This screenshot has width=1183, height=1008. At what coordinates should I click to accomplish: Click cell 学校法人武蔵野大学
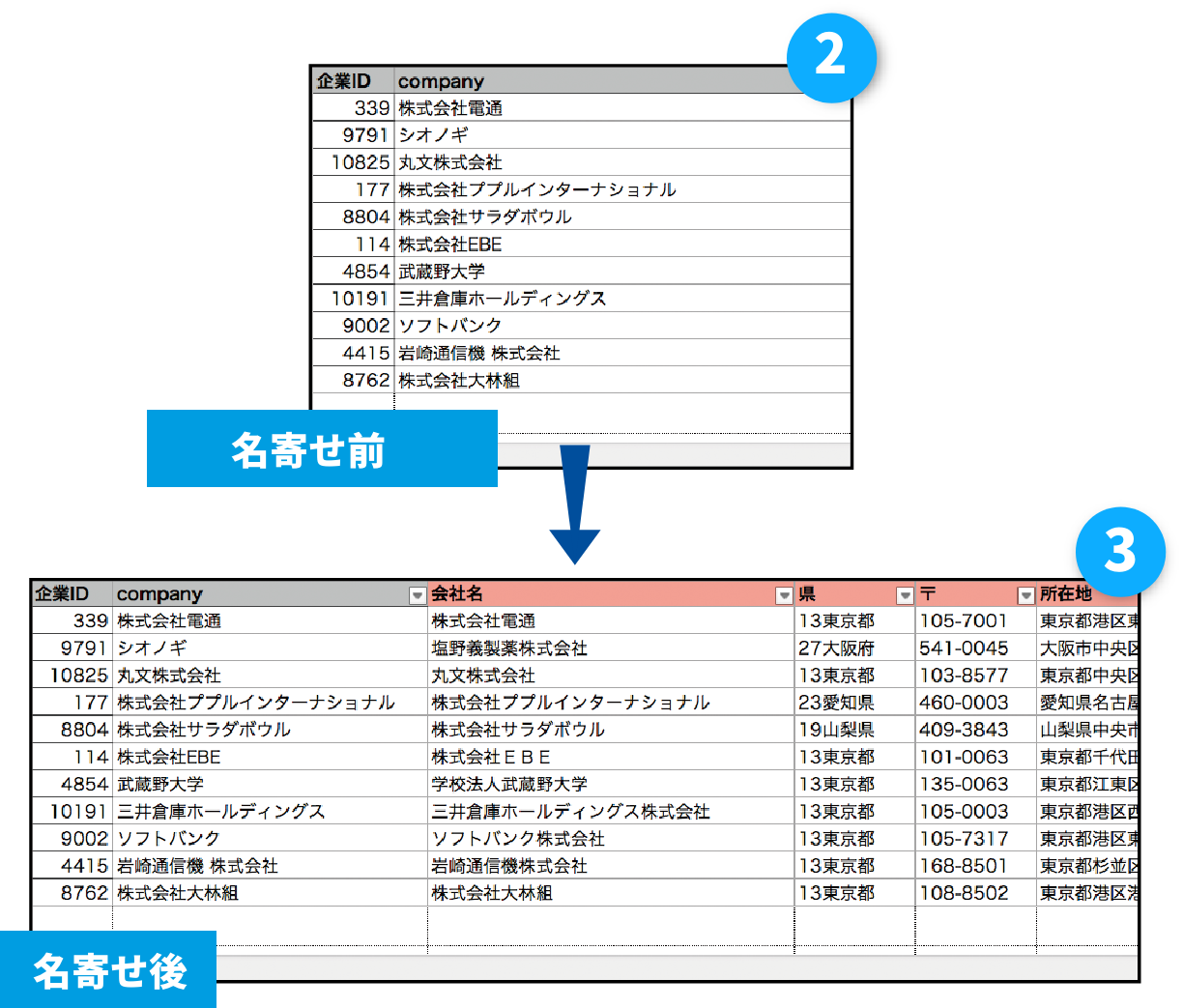(611, 784)
